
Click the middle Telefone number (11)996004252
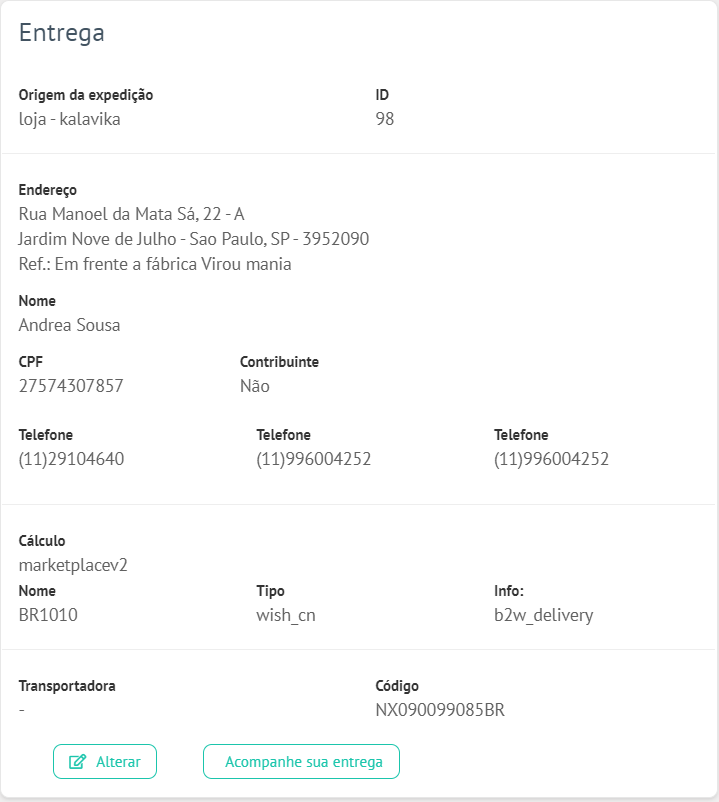coord(313,459)
